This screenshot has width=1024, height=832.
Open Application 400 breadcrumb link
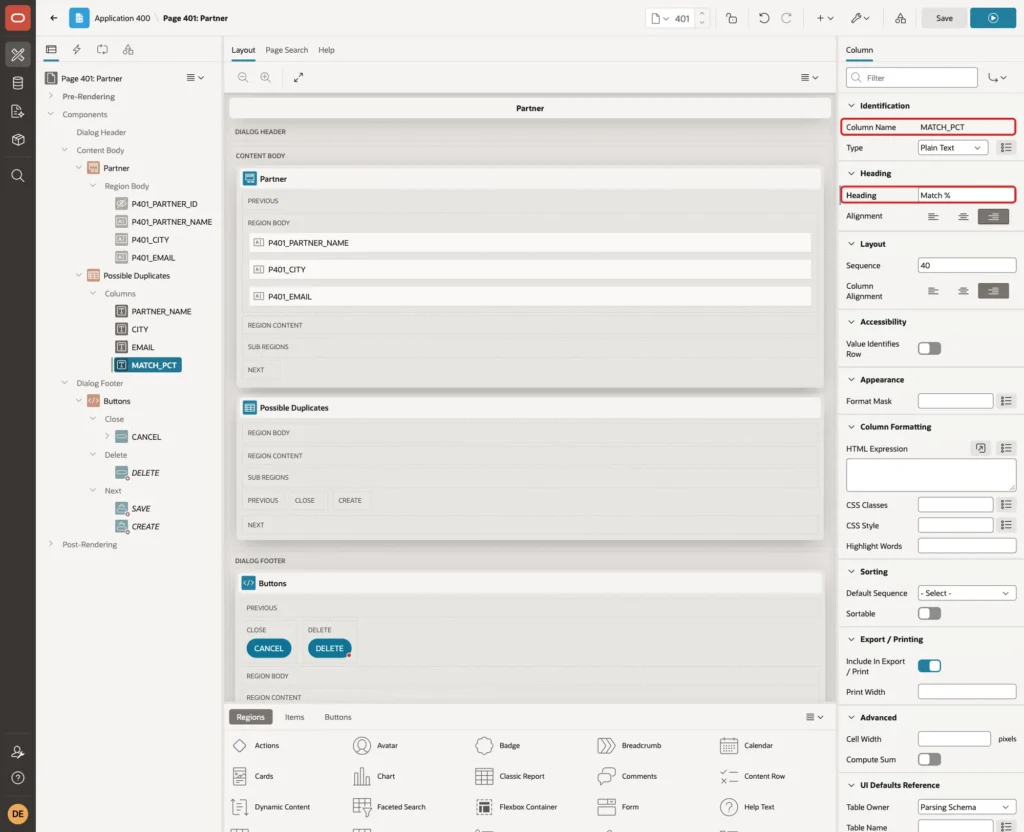[x=122, y=18]
